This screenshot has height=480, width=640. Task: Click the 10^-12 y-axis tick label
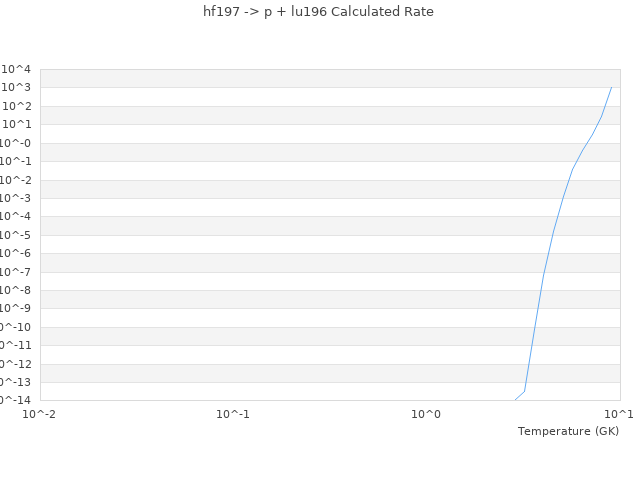click(x=15, y=364)
